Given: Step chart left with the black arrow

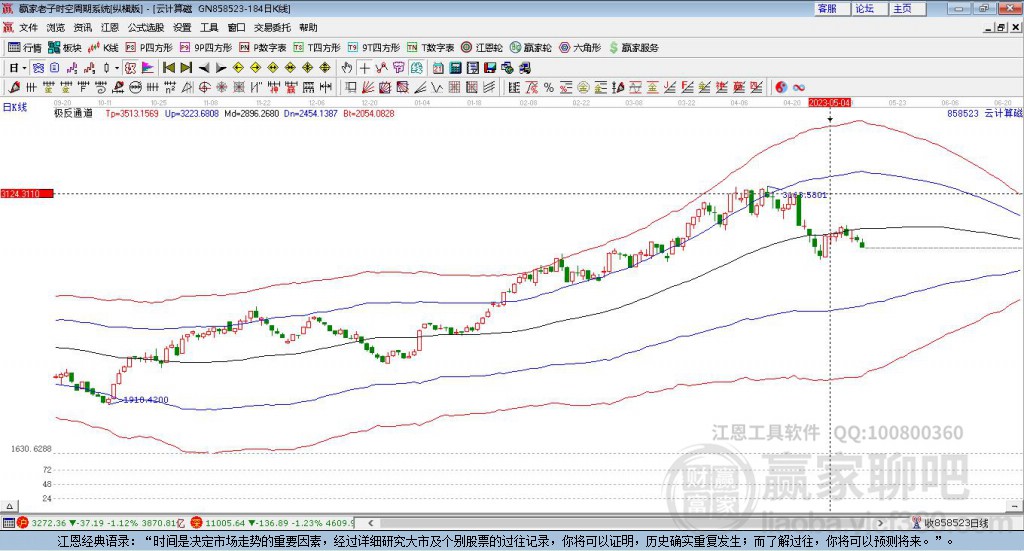Looking at the screenshot, I should 205,68.
